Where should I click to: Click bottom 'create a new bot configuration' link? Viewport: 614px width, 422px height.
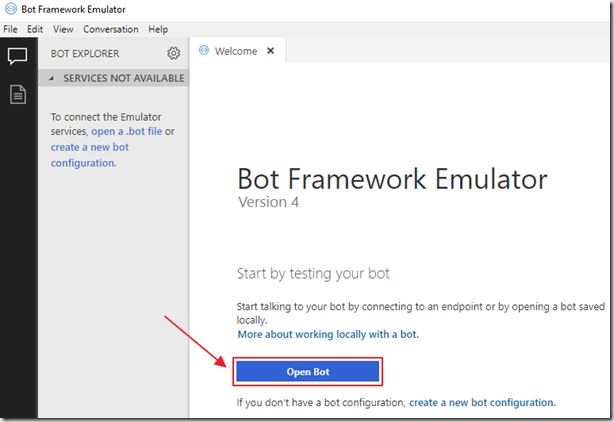pyautogui.click(x=482, y=402)
